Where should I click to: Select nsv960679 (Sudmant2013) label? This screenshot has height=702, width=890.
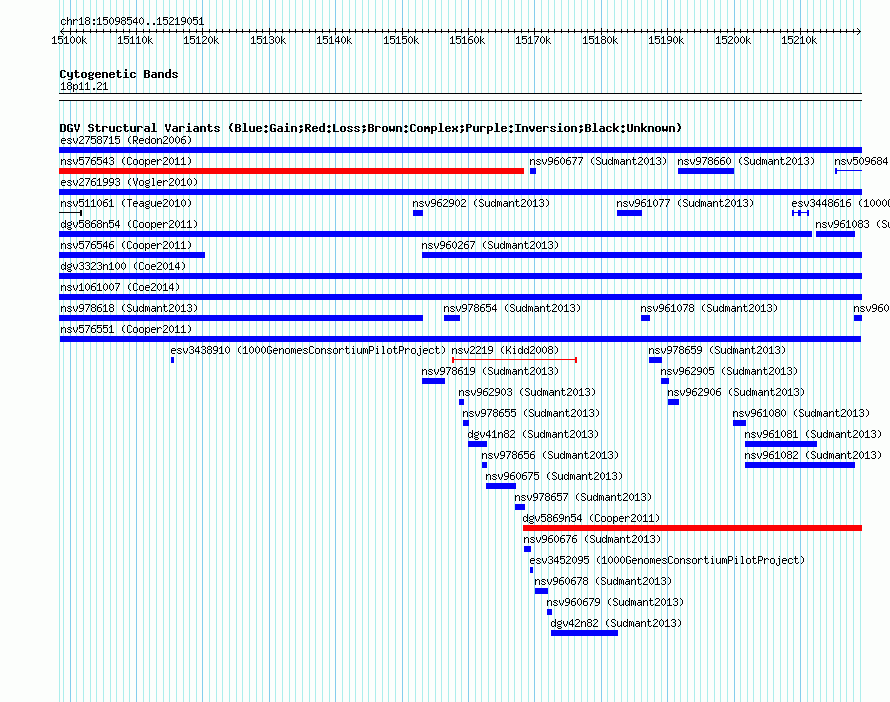[x=615, y=602]
